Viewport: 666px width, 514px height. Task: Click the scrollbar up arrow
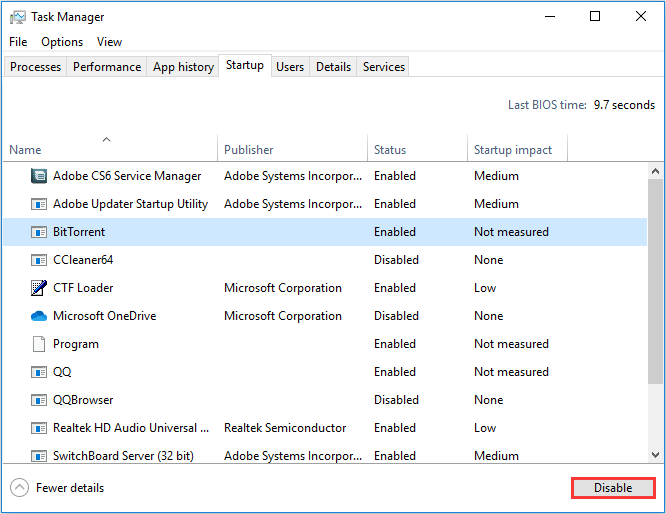655,171
